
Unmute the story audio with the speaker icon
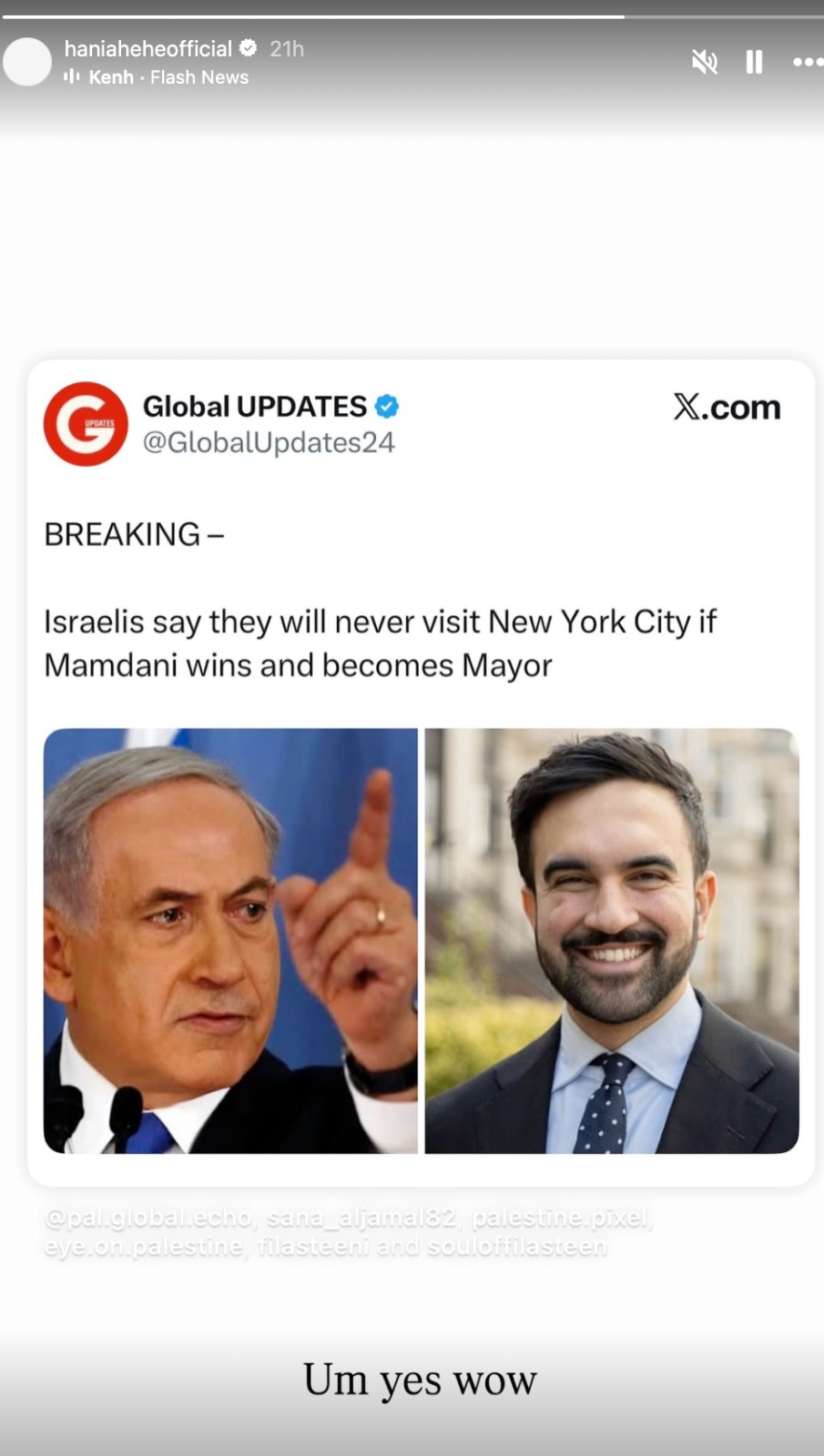[x=704, y=62]
